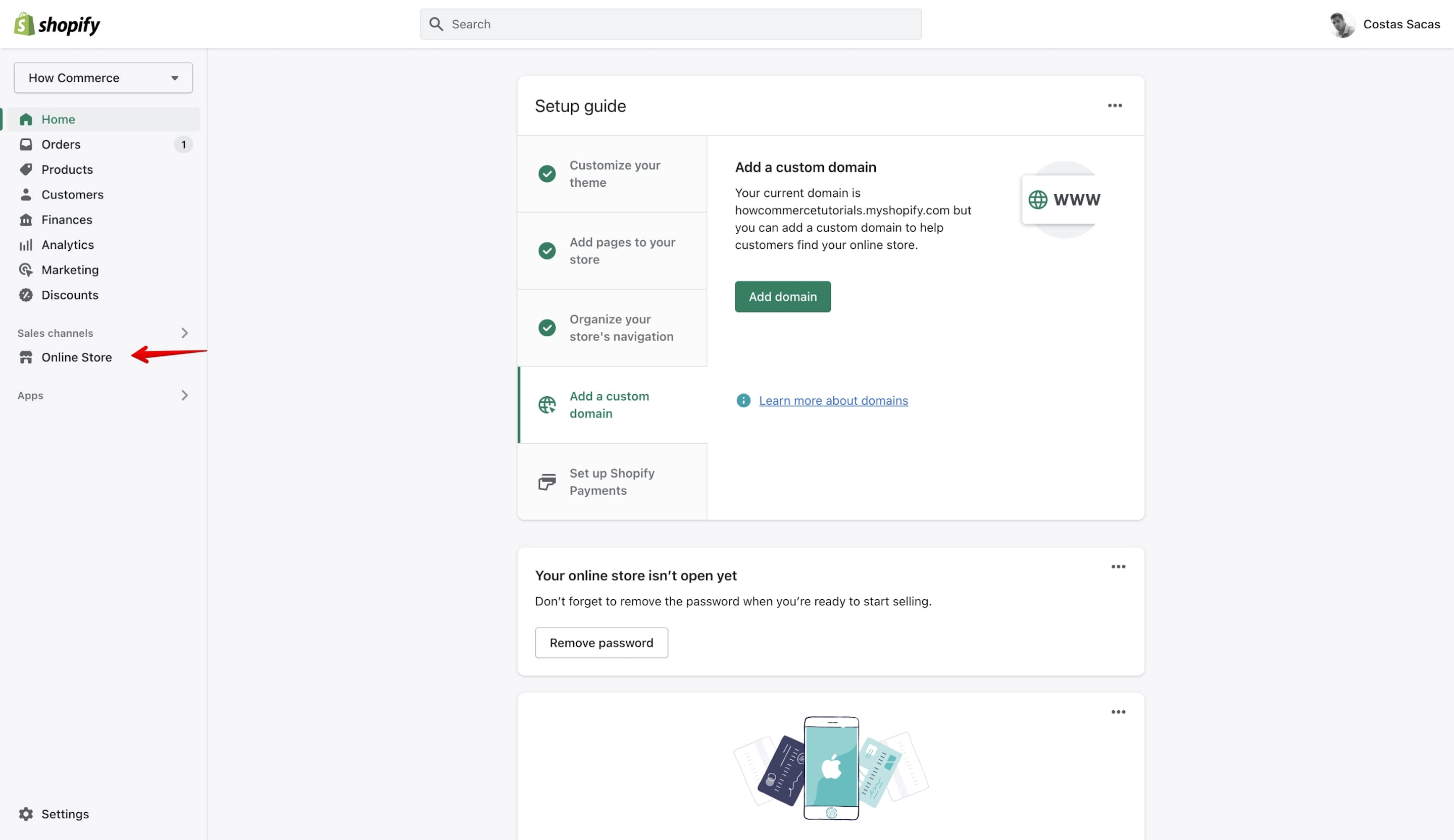Click Your online store isn't open yet heading
This screenshot has height=840, width=1454.
(636, 575)
